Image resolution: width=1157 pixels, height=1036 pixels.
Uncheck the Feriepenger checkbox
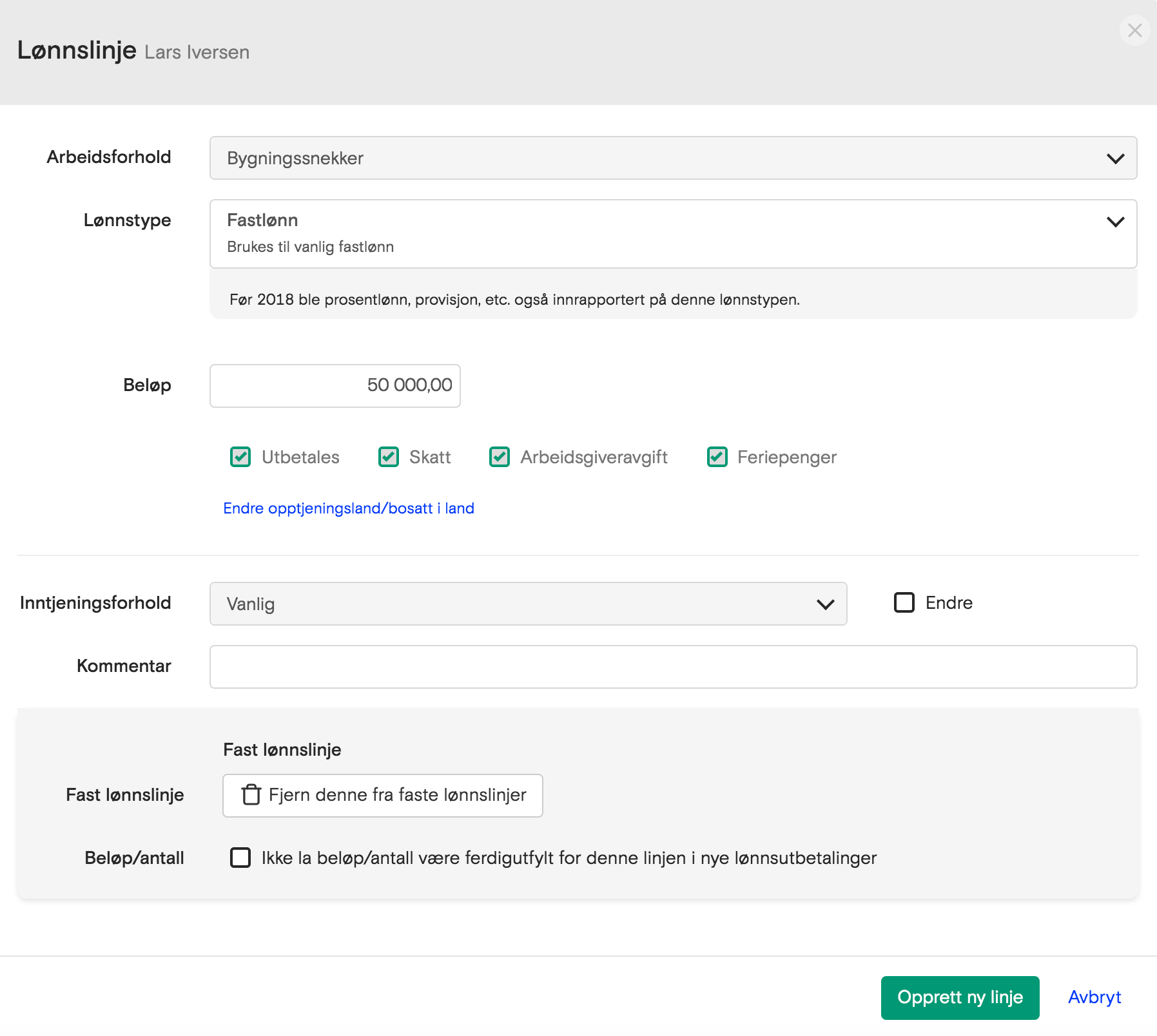(717, 457)
